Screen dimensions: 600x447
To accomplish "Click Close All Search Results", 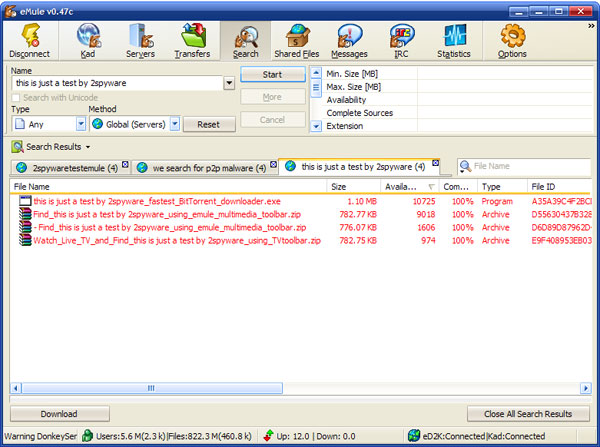I will (x=528, y=414).
